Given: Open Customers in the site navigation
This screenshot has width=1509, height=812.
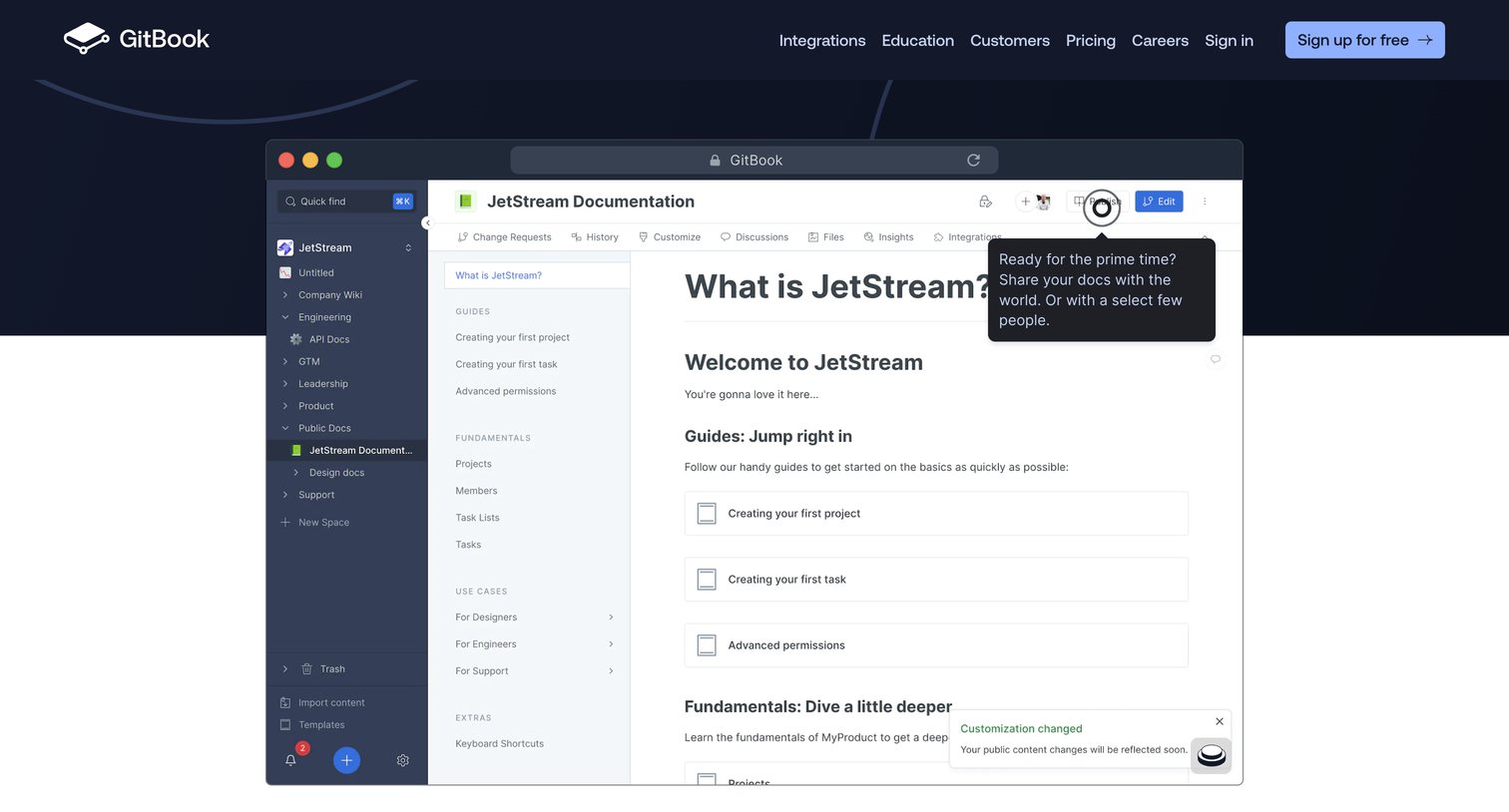Looking at the screenshot, I should point(1010,40).
